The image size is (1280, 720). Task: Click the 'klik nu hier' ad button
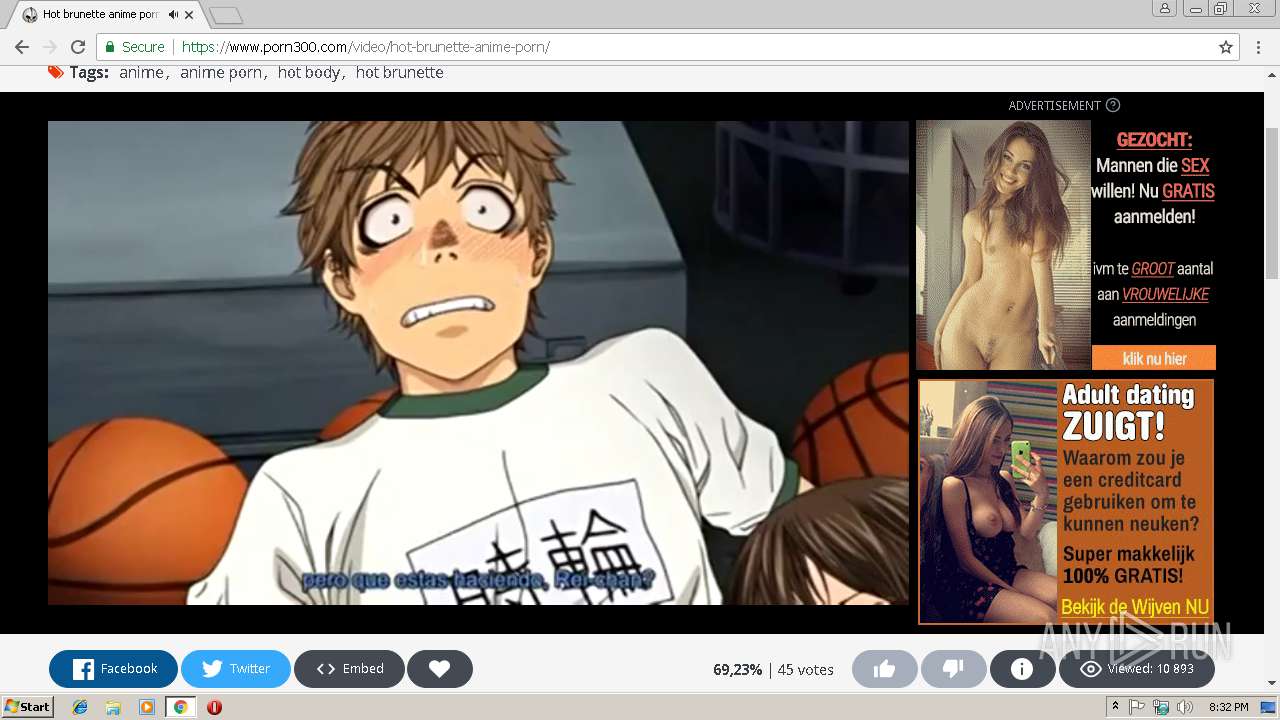coord(1154,358)
